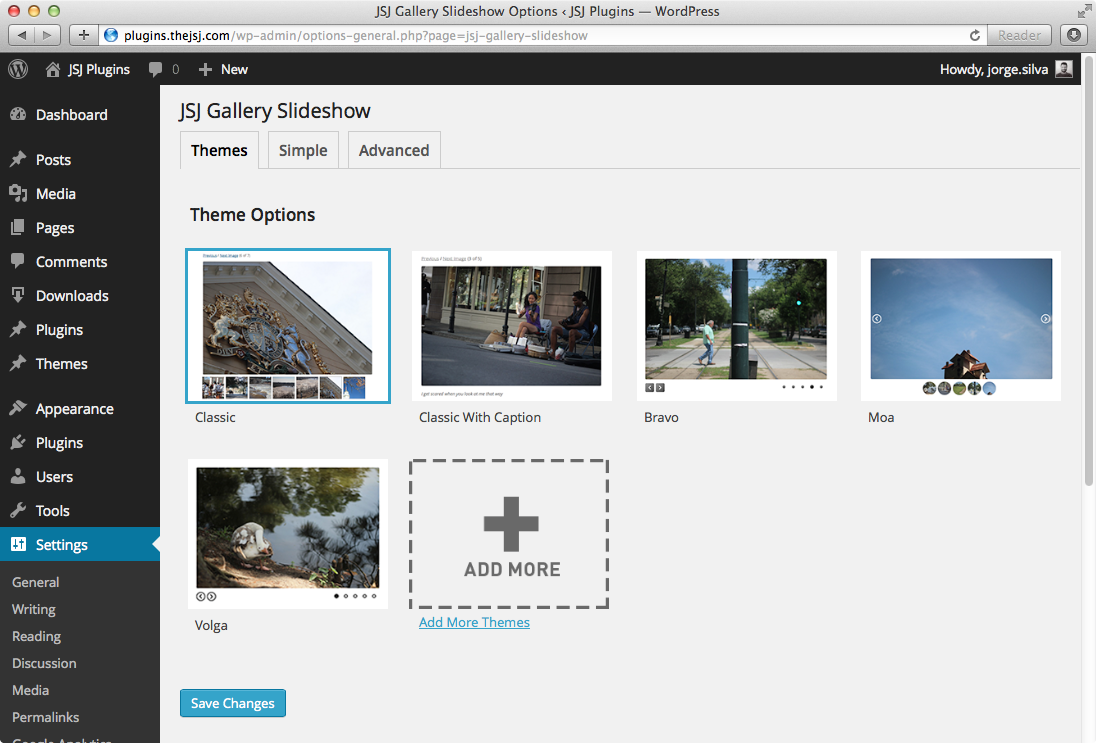Click the page vertical scrollbar
Screen dimensions: 1096x743
click(1088, 271)
